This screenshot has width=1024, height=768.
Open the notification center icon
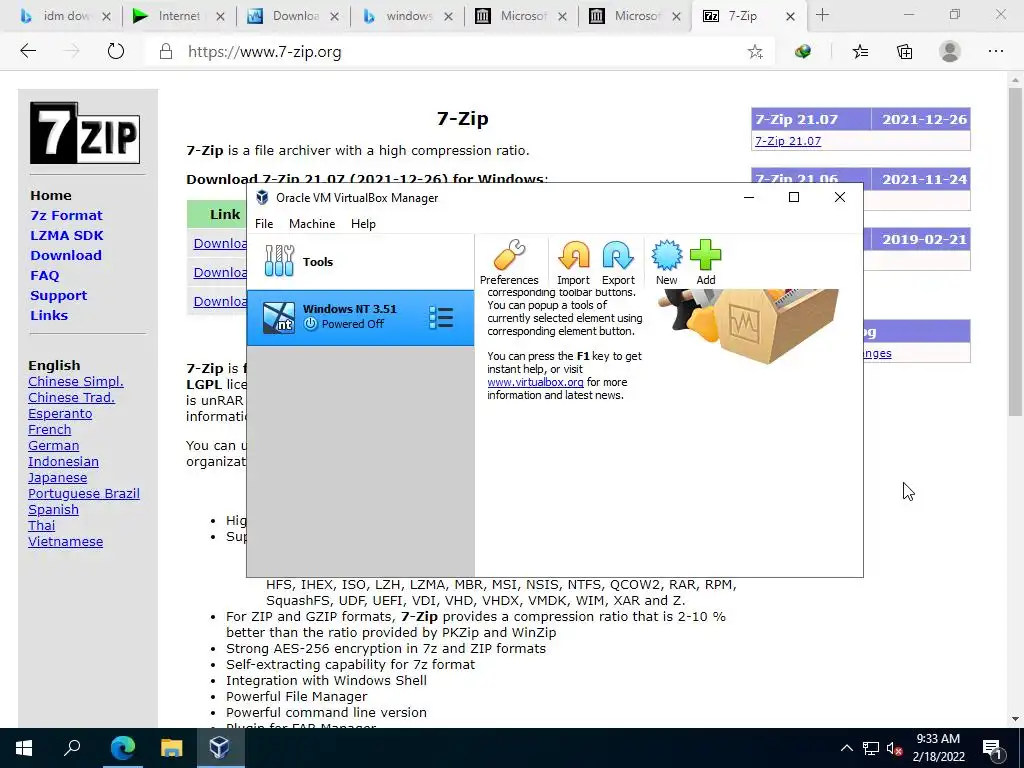(x=992, y=748)
